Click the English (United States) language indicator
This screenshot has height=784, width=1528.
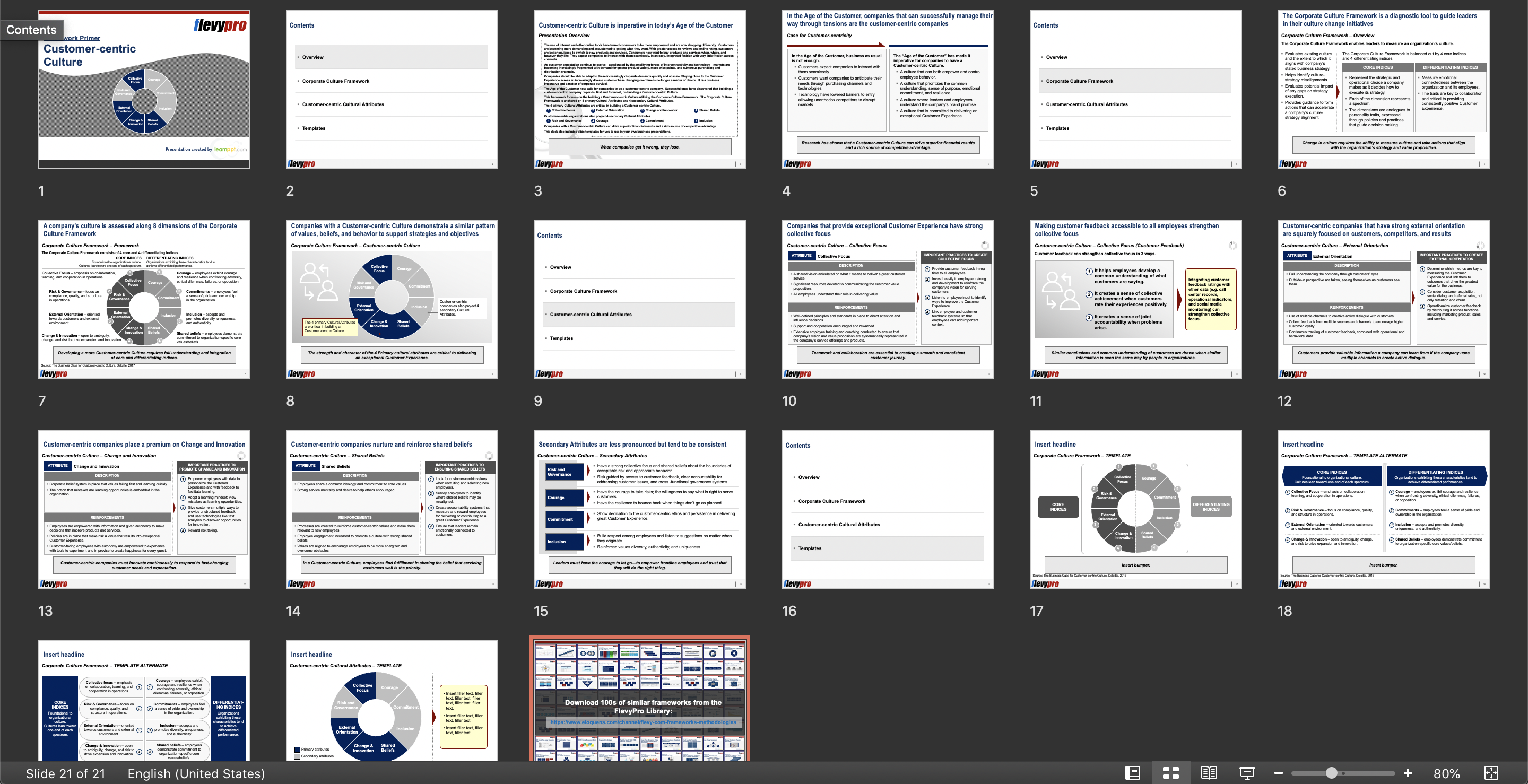[196, 773]
